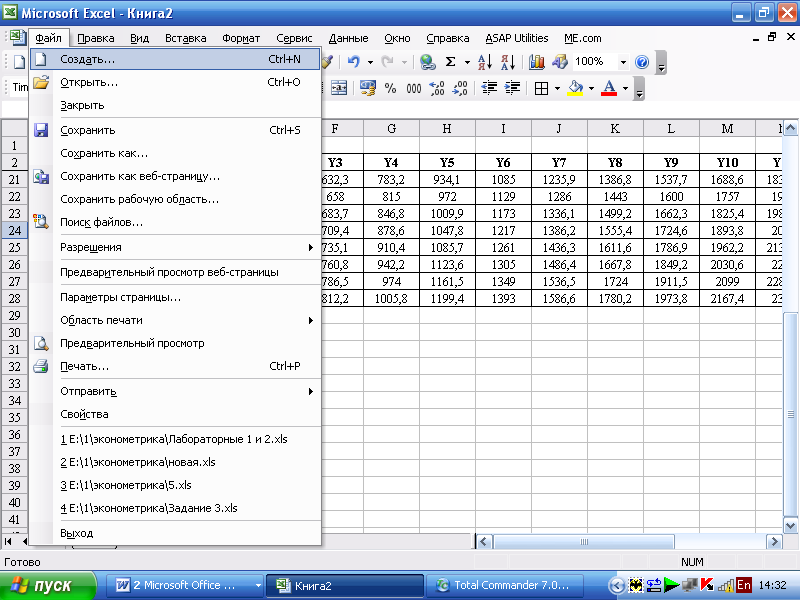Click the red font color swatch
800x600 pixels.
608,89
